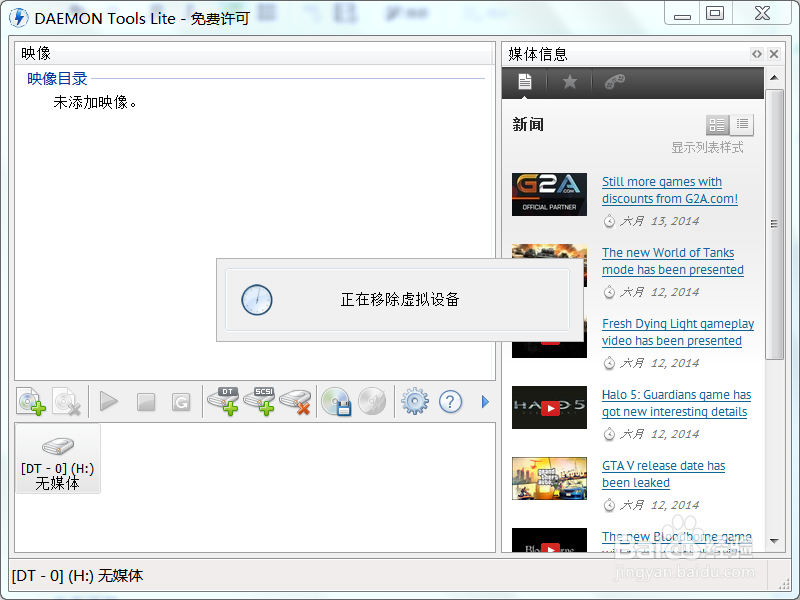800x600 pixels.
Task: Open 'Halo 5: Guardians game' news link
Action: [677, 403]
